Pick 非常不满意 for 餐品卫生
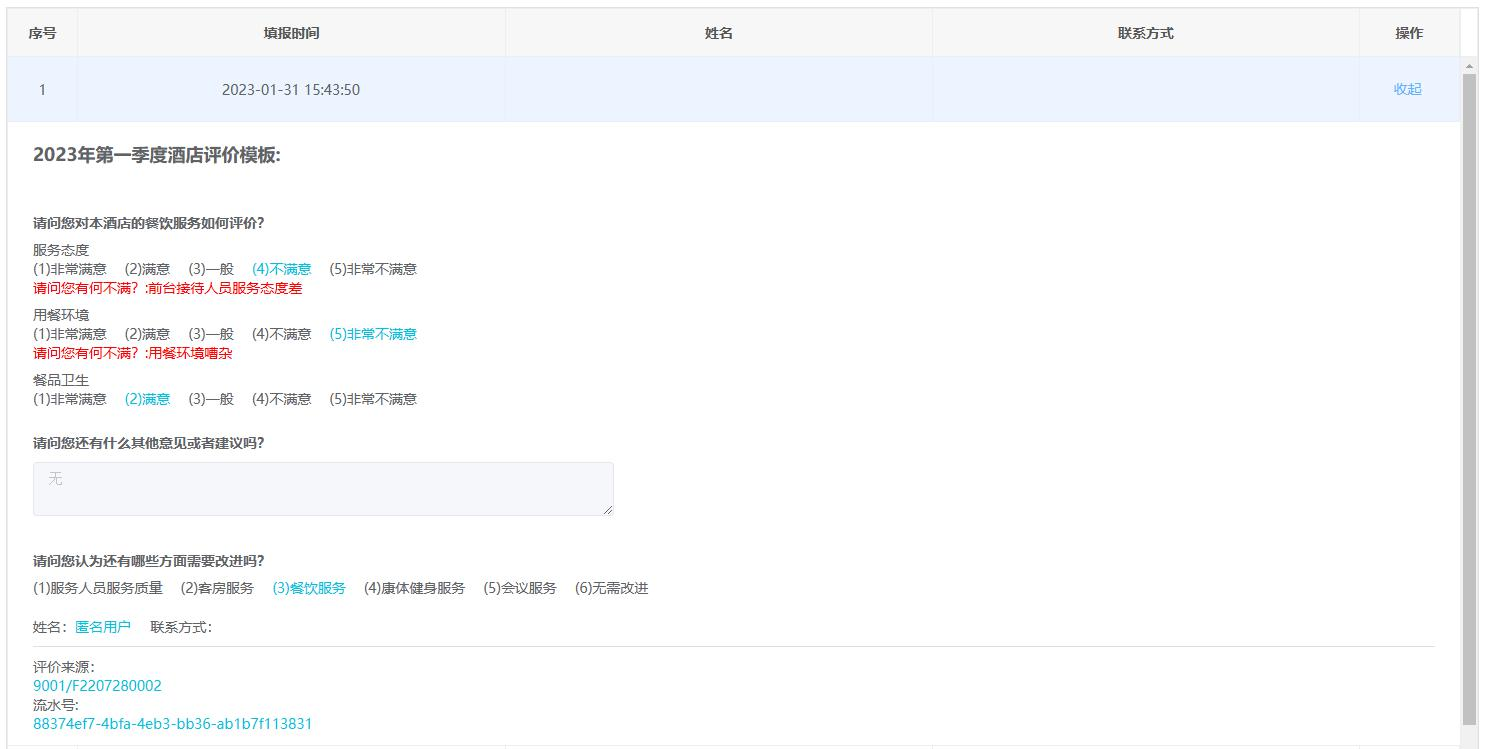 tap(373, 399)
